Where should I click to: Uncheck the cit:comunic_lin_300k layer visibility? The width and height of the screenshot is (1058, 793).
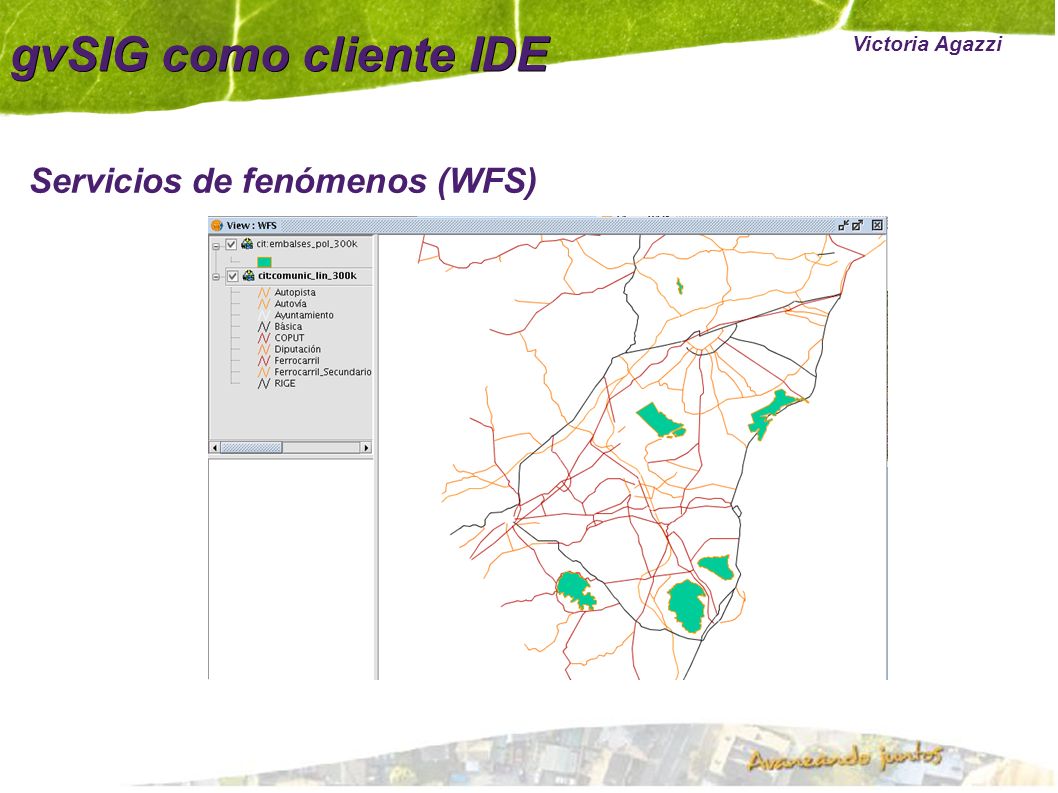coord(232,276)
